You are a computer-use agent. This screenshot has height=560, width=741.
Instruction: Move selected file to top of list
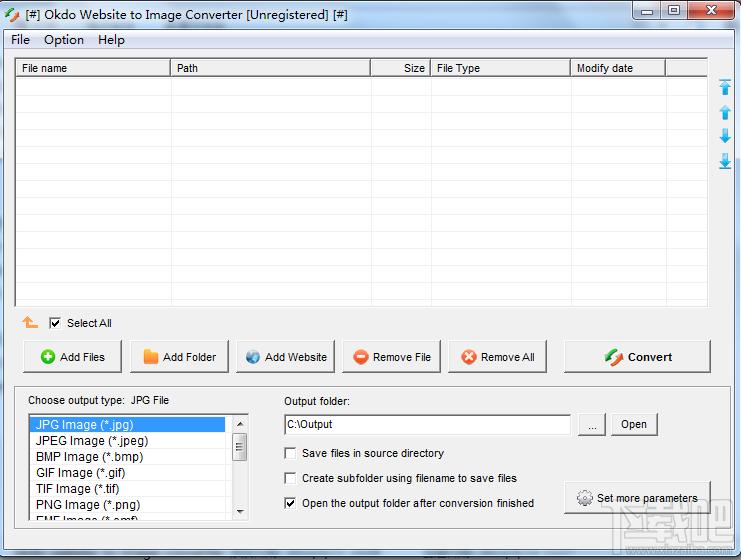tap(725, 87)
